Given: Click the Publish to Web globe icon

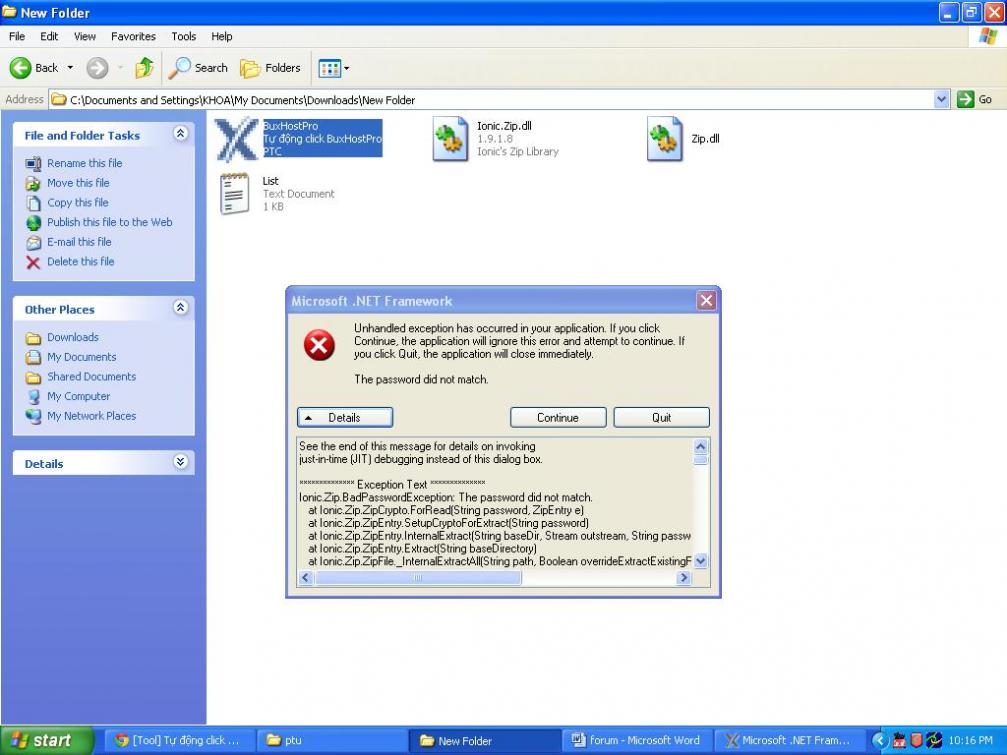Looking at the screenshot, I should pos(33,223).
